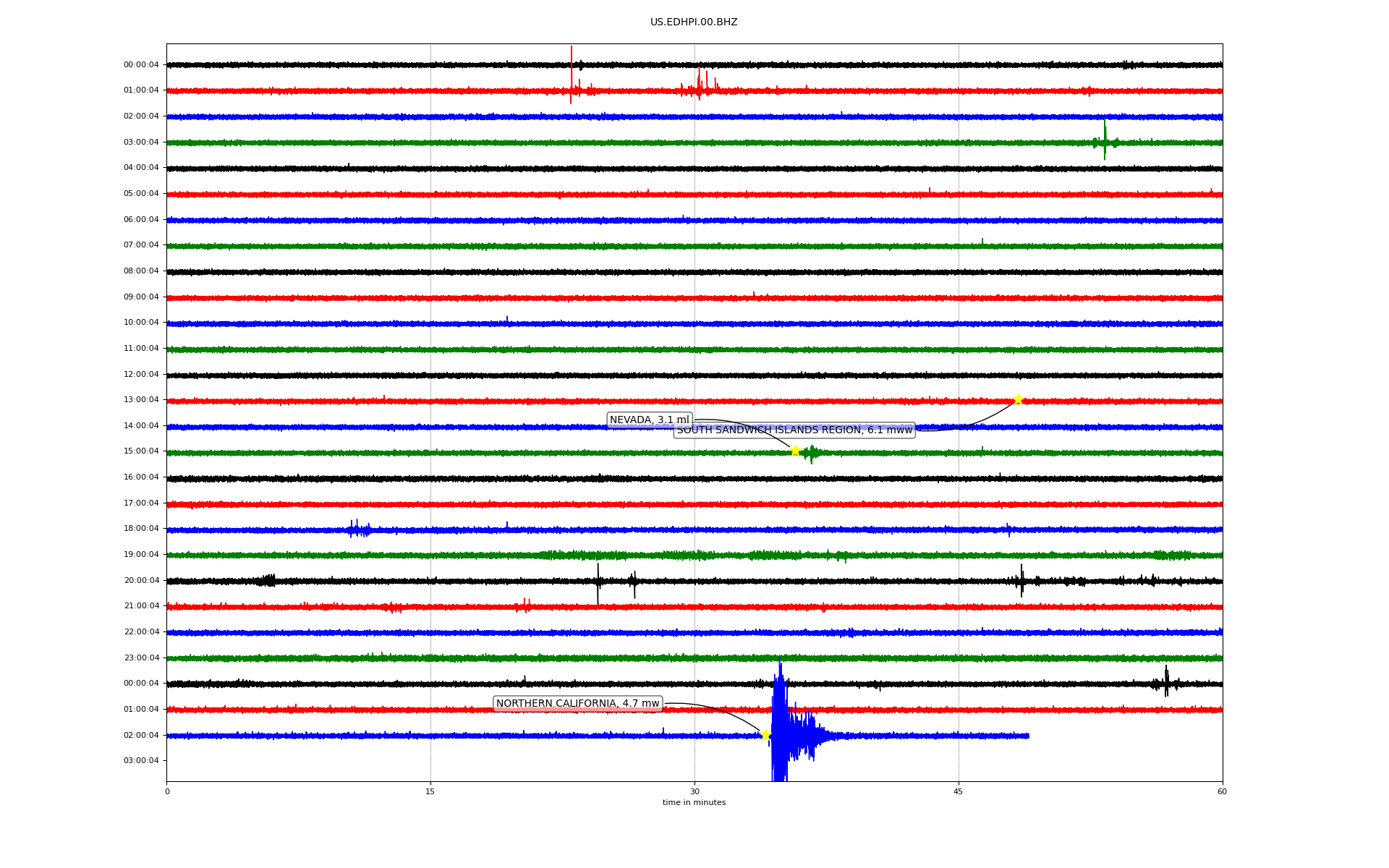This screenshot has height=868, width=1389.
Task: Click the 'time in minutes' axis label
Action: (694, 803)
